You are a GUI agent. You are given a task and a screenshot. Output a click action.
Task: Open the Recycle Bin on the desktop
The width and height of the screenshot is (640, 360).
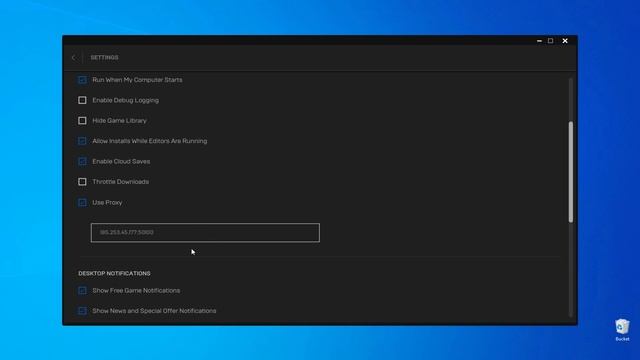pyautogui.click(x=622, y=329)
